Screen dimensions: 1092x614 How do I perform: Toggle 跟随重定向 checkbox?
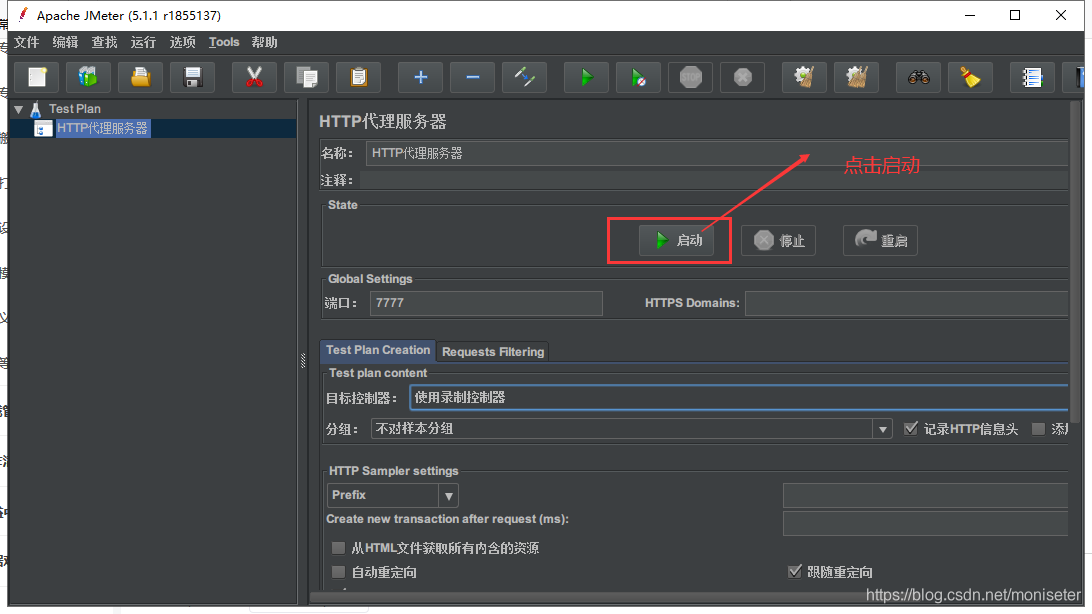(x=794, y=572)
